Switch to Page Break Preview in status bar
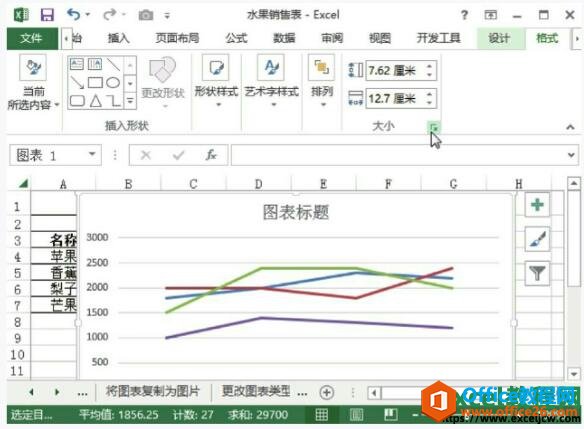This screenshot has width=584, height=429. 391,414
